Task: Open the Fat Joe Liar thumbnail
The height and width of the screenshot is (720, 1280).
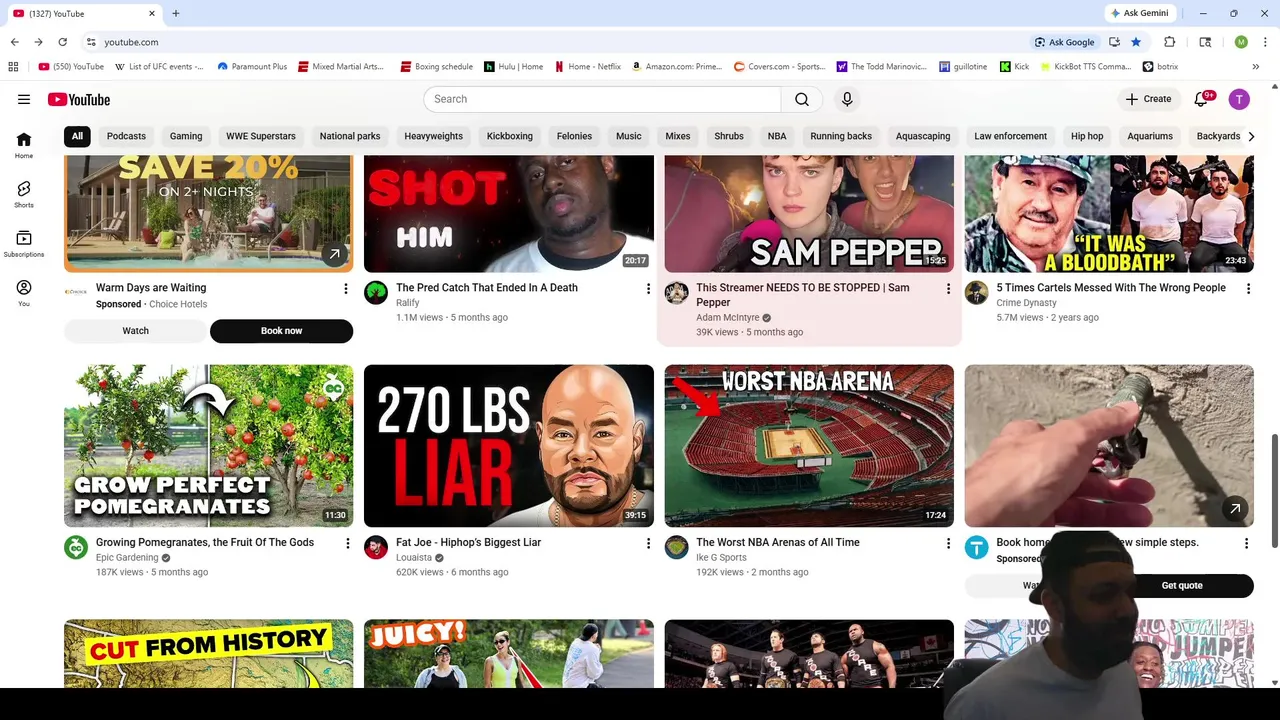Action: pyautogui.click(x=509, y=446)
